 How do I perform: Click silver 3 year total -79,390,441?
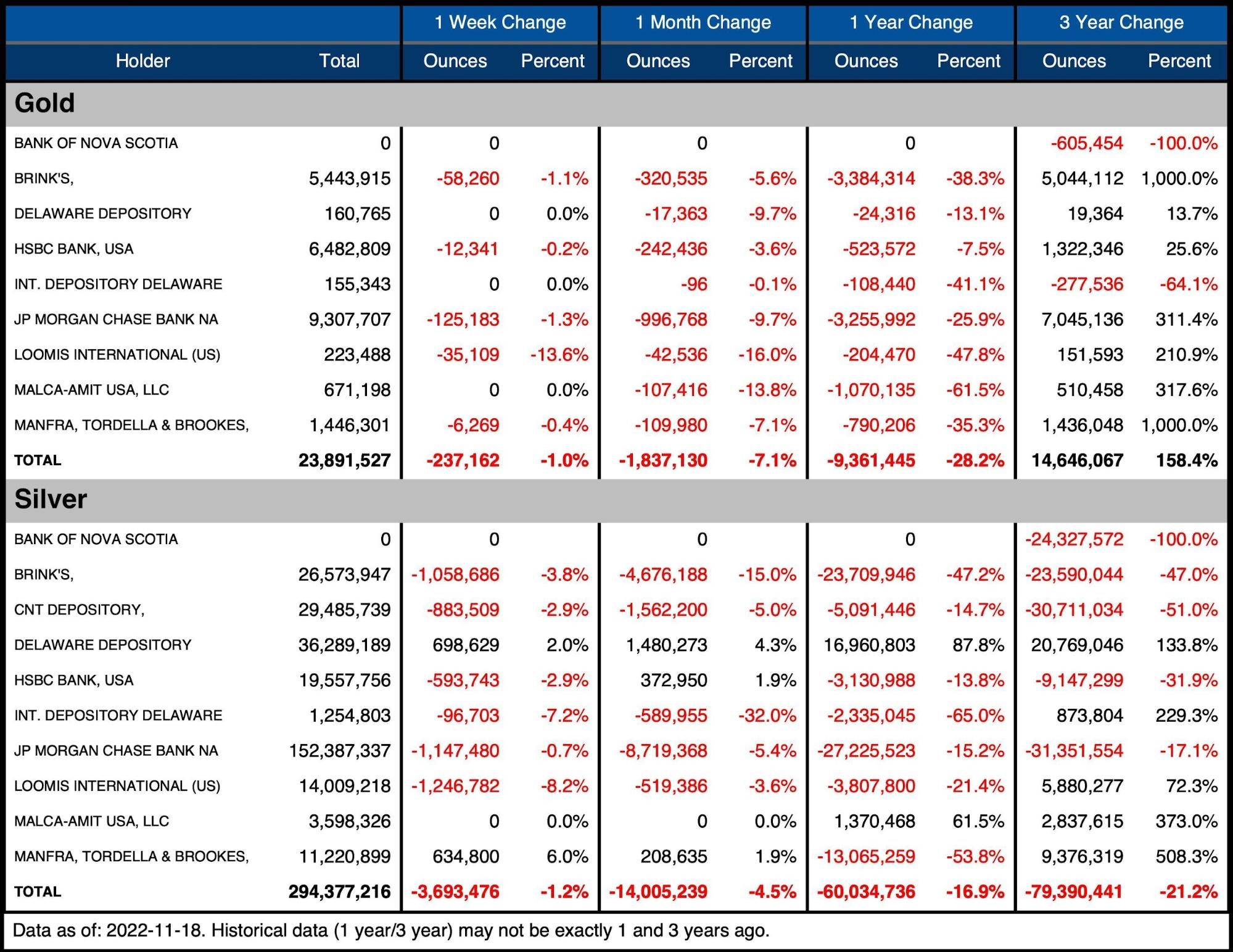coord(1073,892)
